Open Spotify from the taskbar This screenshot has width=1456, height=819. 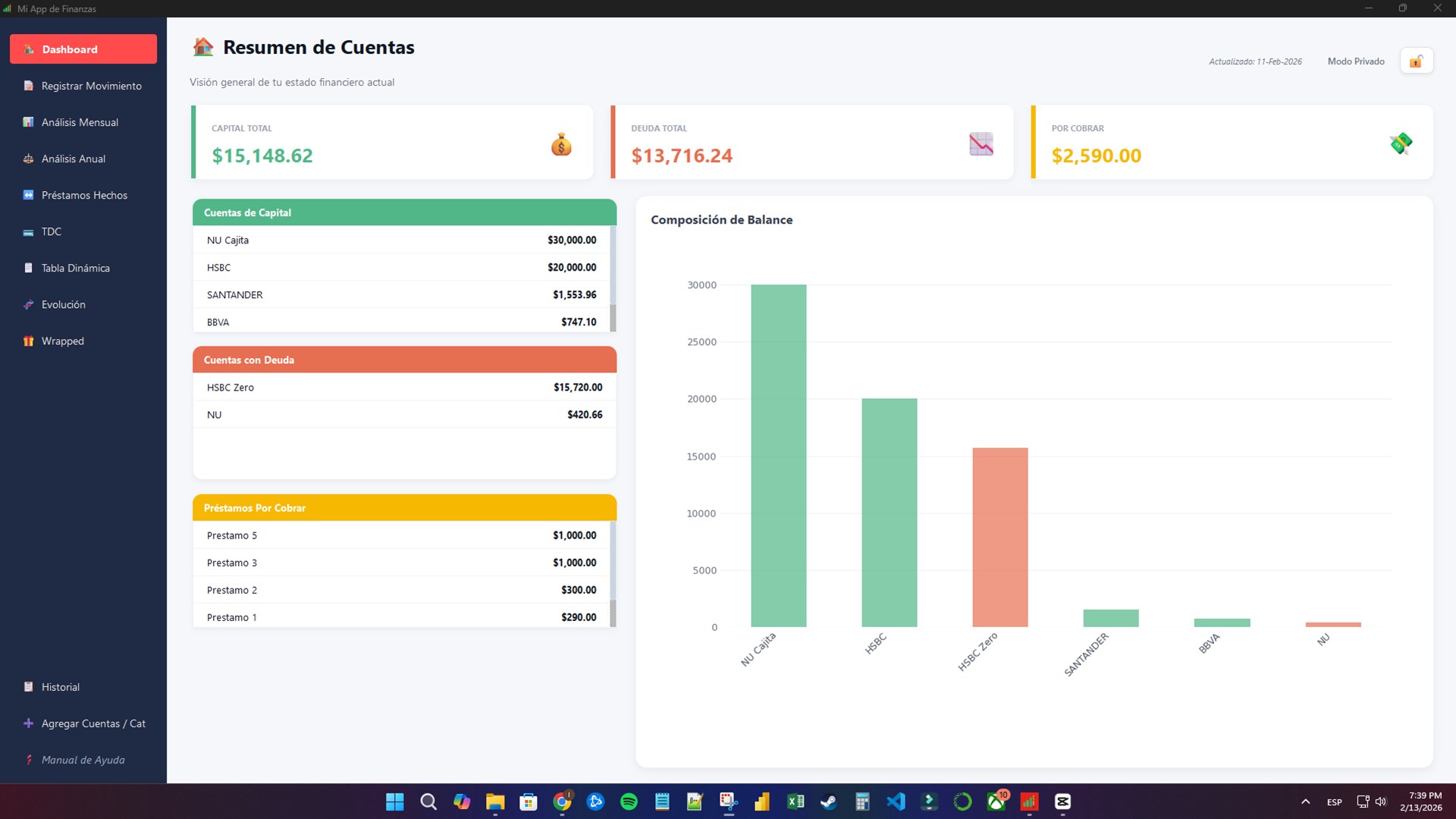pyautogui.click(x=629, y=802)
